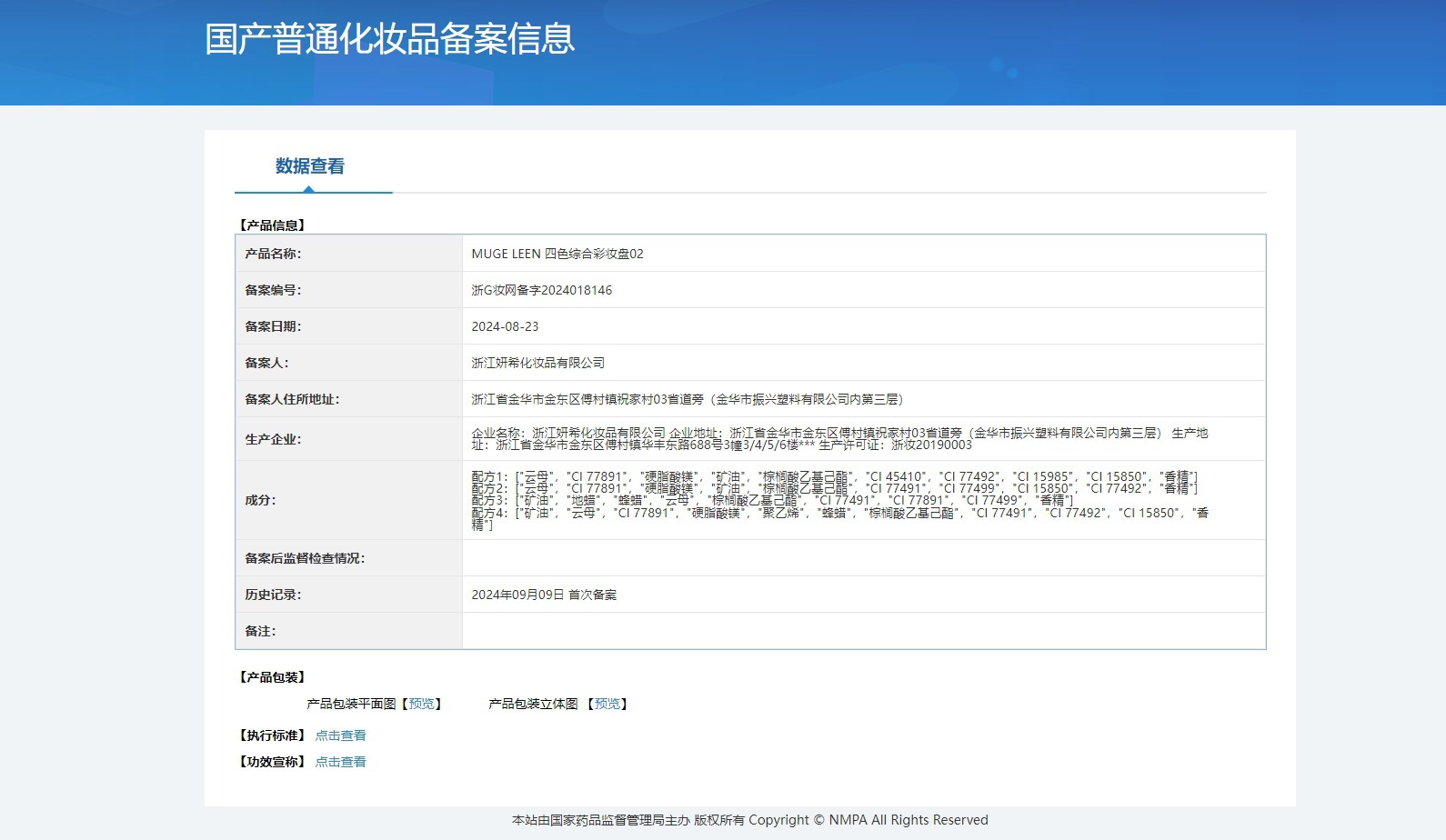Click the NMPA copyright footer text
Screen dimensions: 1446x840
coord(750,820)
